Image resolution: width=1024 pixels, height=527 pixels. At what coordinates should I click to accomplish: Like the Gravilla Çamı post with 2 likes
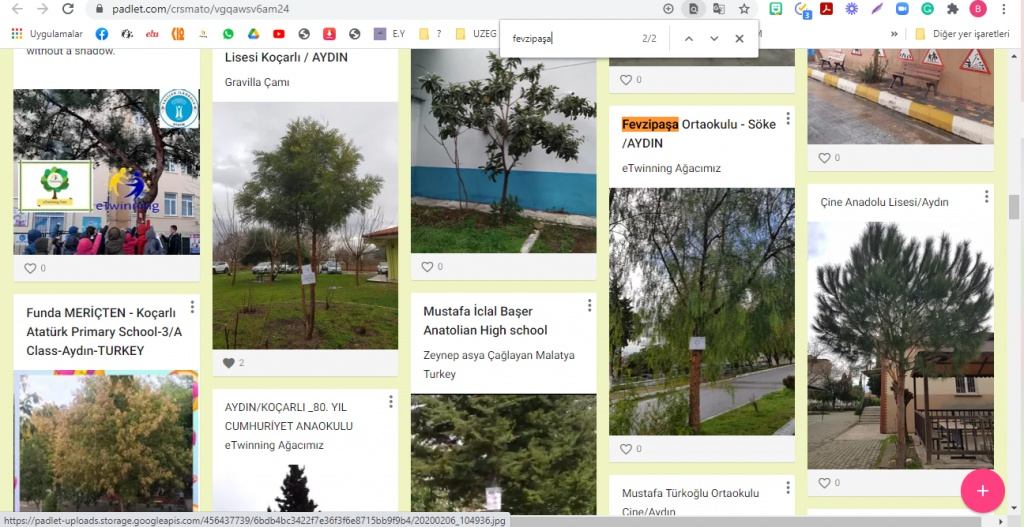tap(229, 363)
